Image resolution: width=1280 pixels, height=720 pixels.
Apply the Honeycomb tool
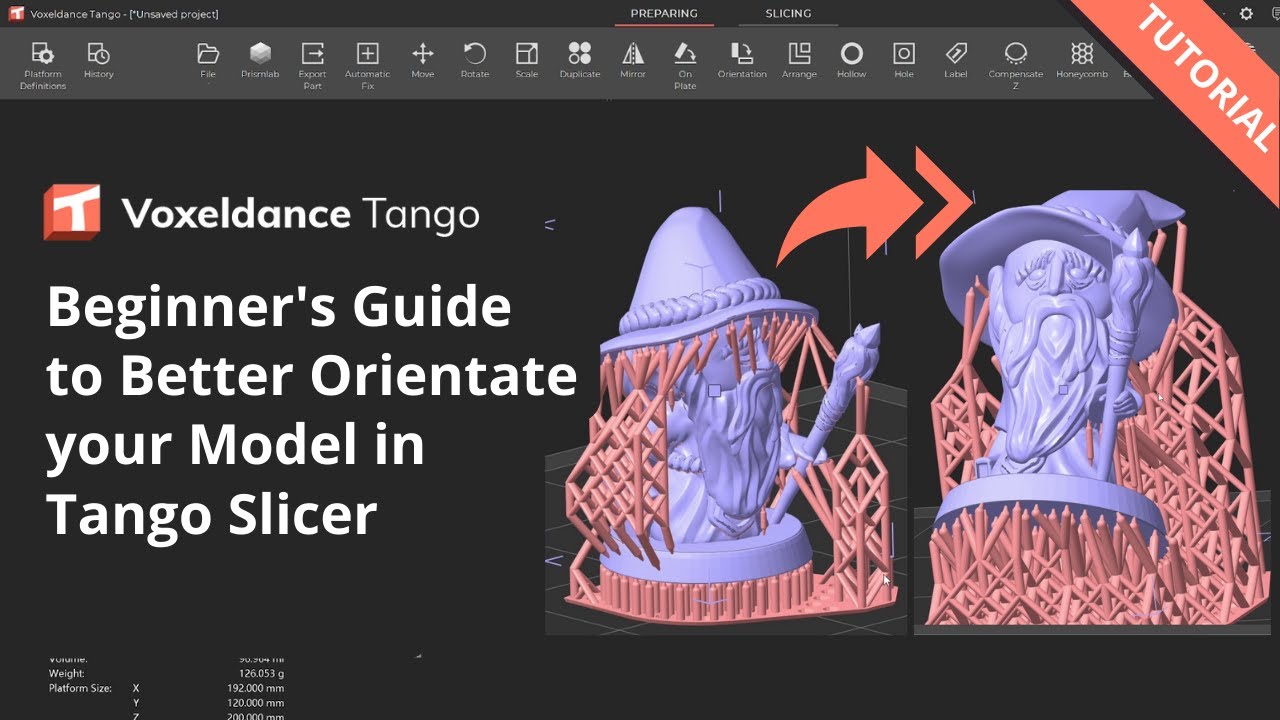point(1082,60)
